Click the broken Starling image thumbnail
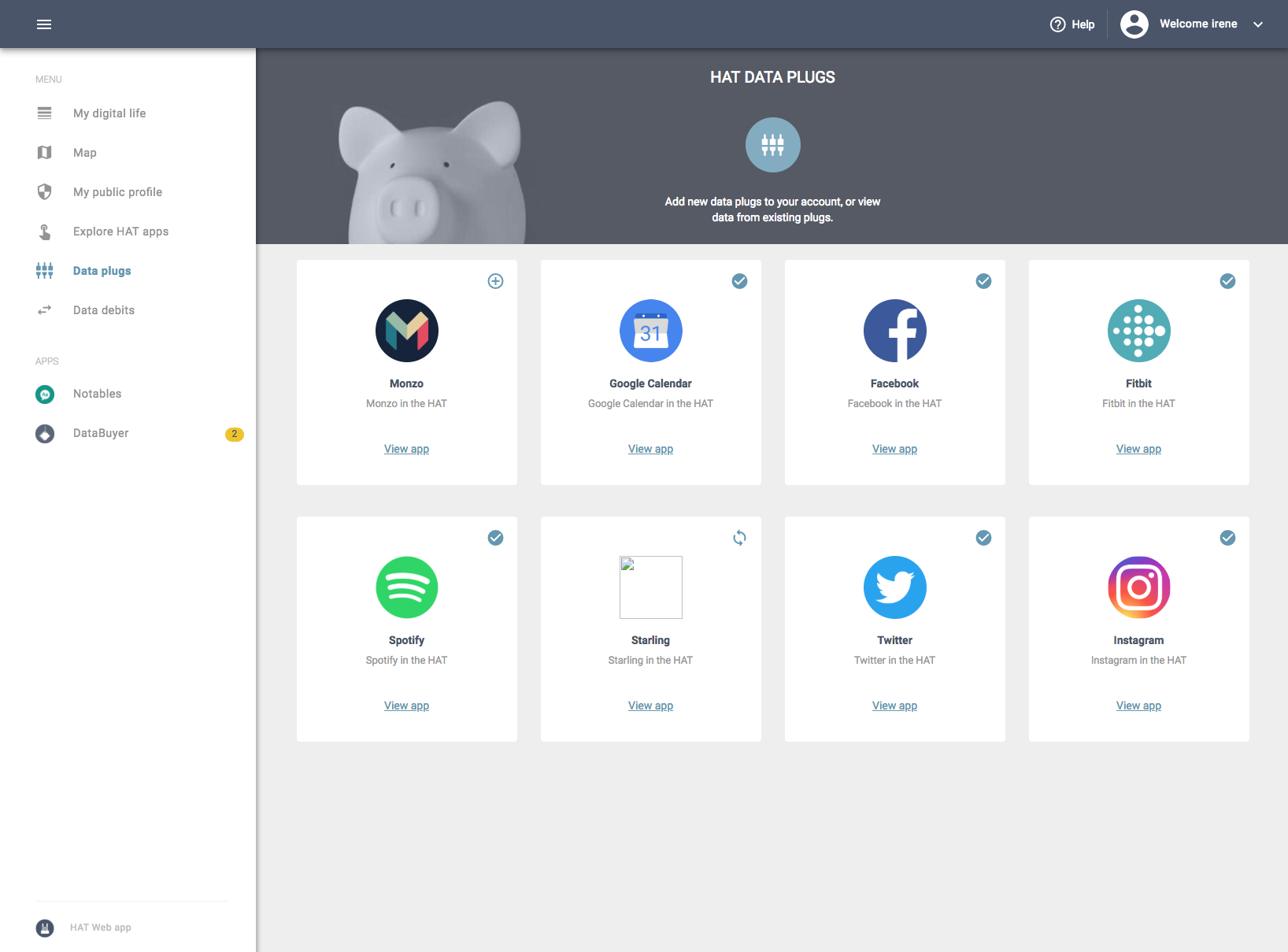Image resolution: width=1288 pixels, height=952 pixels. [x=651, y=587]
